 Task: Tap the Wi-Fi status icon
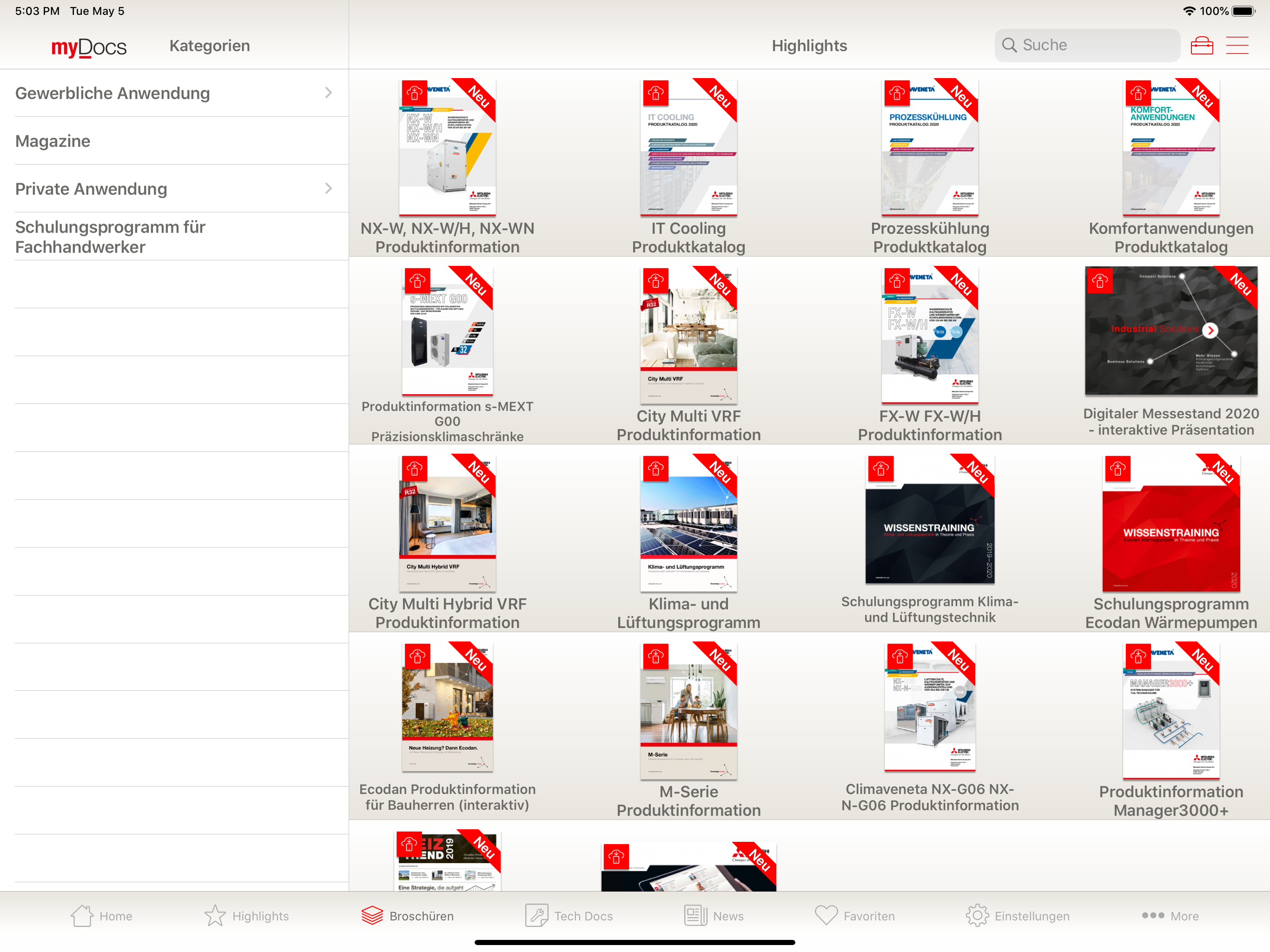(x=1189, y=11)
